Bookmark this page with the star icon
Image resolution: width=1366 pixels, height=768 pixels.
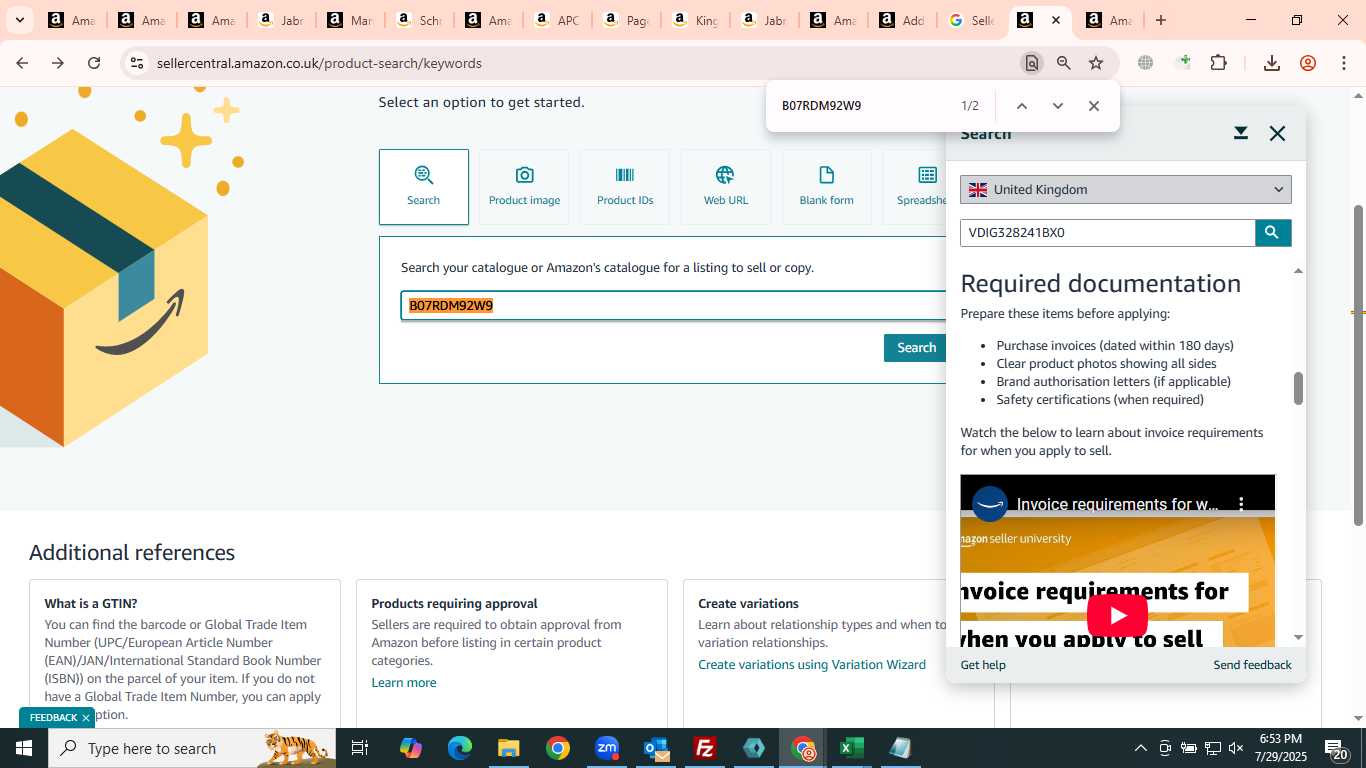point(1096,63)
